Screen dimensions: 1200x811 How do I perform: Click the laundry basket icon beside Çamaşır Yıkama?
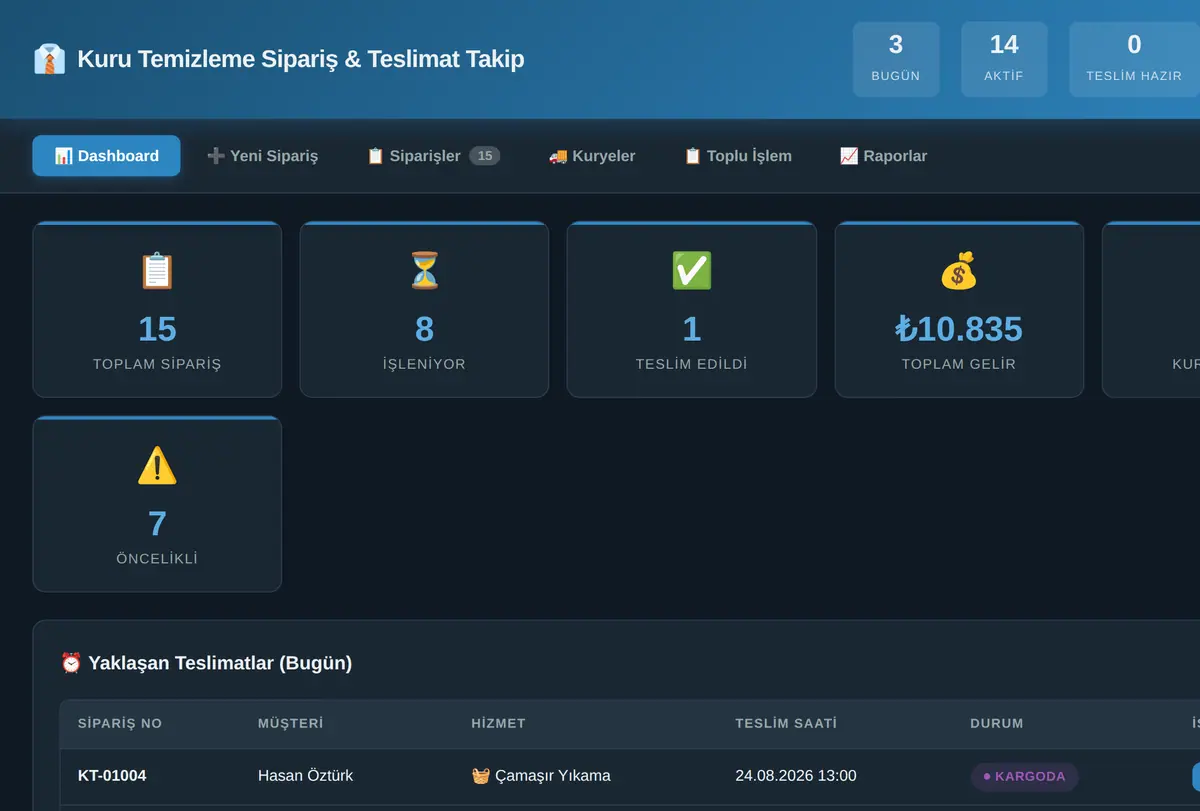481,776
